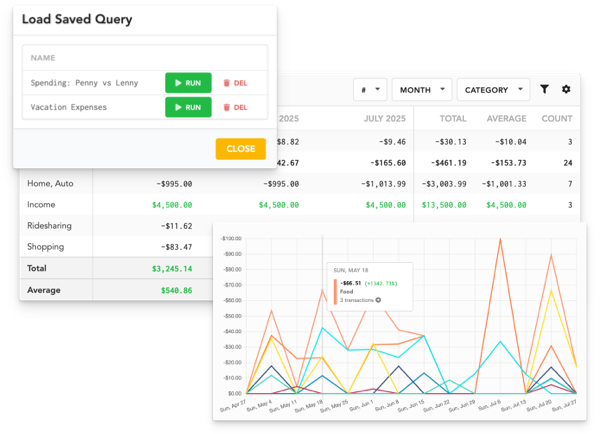The image size is (600, 434).
Task: Click the $3,245.14 Total cell
Action: point(172,269)
